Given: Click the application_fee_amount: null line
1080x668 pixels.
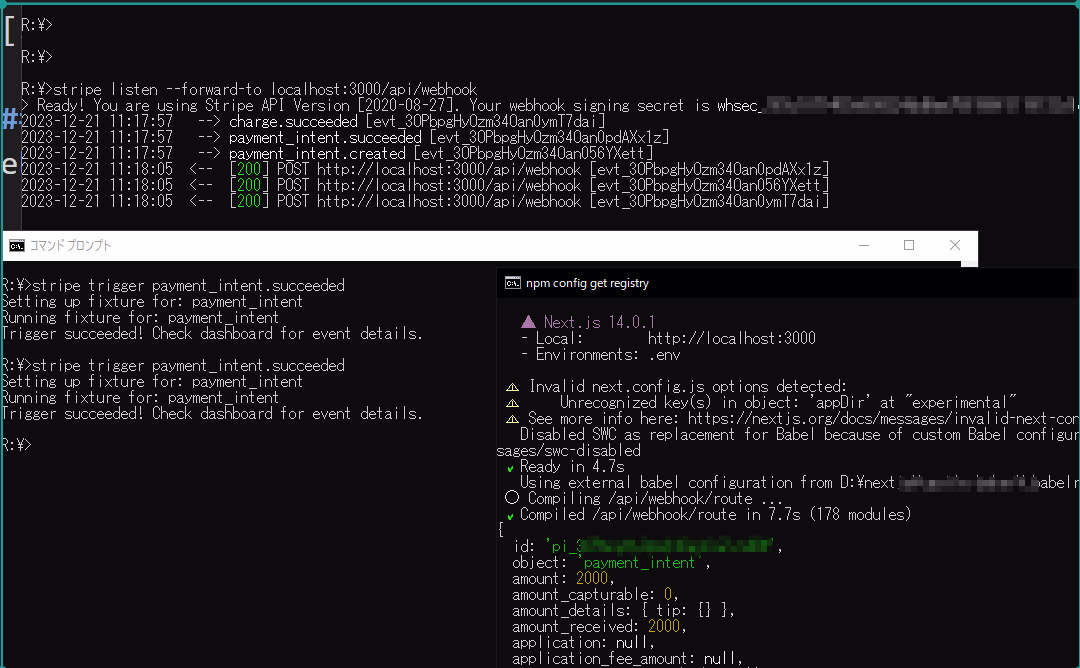Looking at the screenshot, I should [627, 658].
